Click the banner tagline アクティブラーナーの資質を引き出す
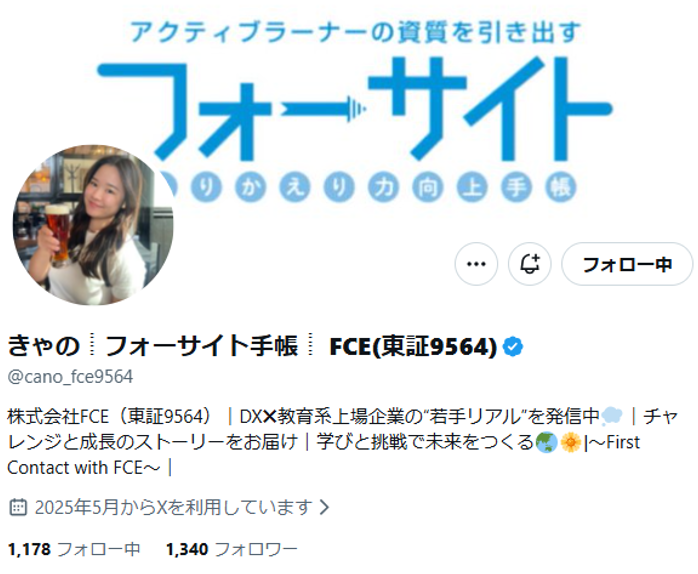 355,32
